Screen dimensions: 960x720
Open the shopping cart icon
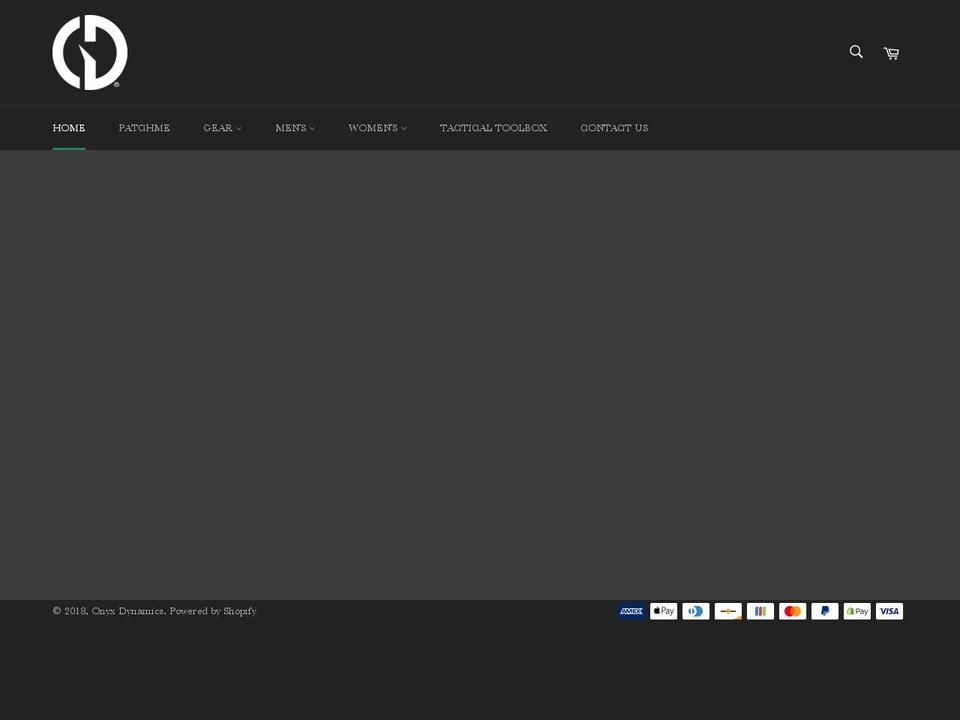pyautogui.click(x=891, y=53)
